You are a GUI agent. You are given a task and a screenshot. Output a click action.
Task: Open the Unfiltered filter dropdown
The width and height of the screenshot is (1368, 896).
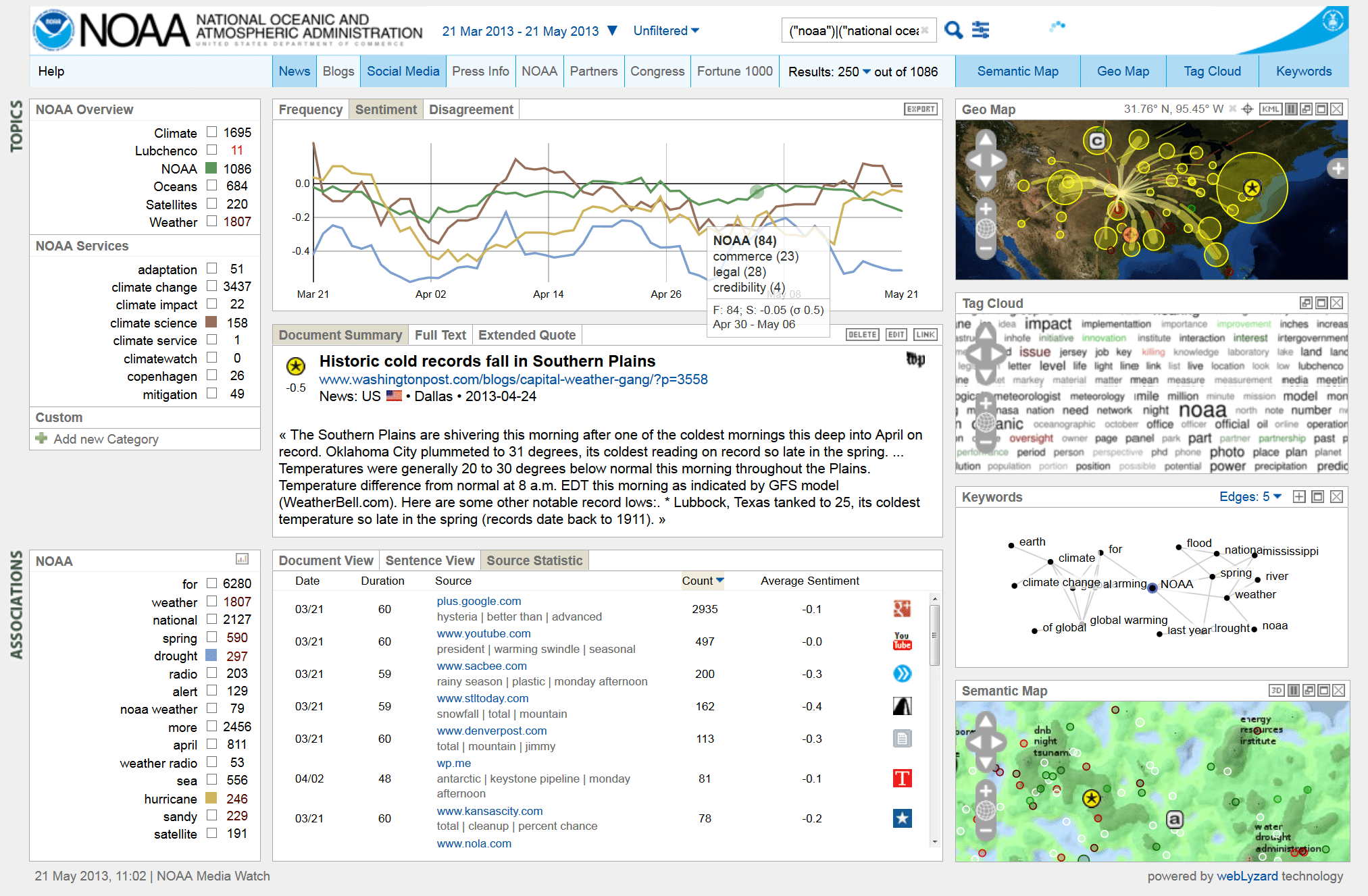coord(666,30)
